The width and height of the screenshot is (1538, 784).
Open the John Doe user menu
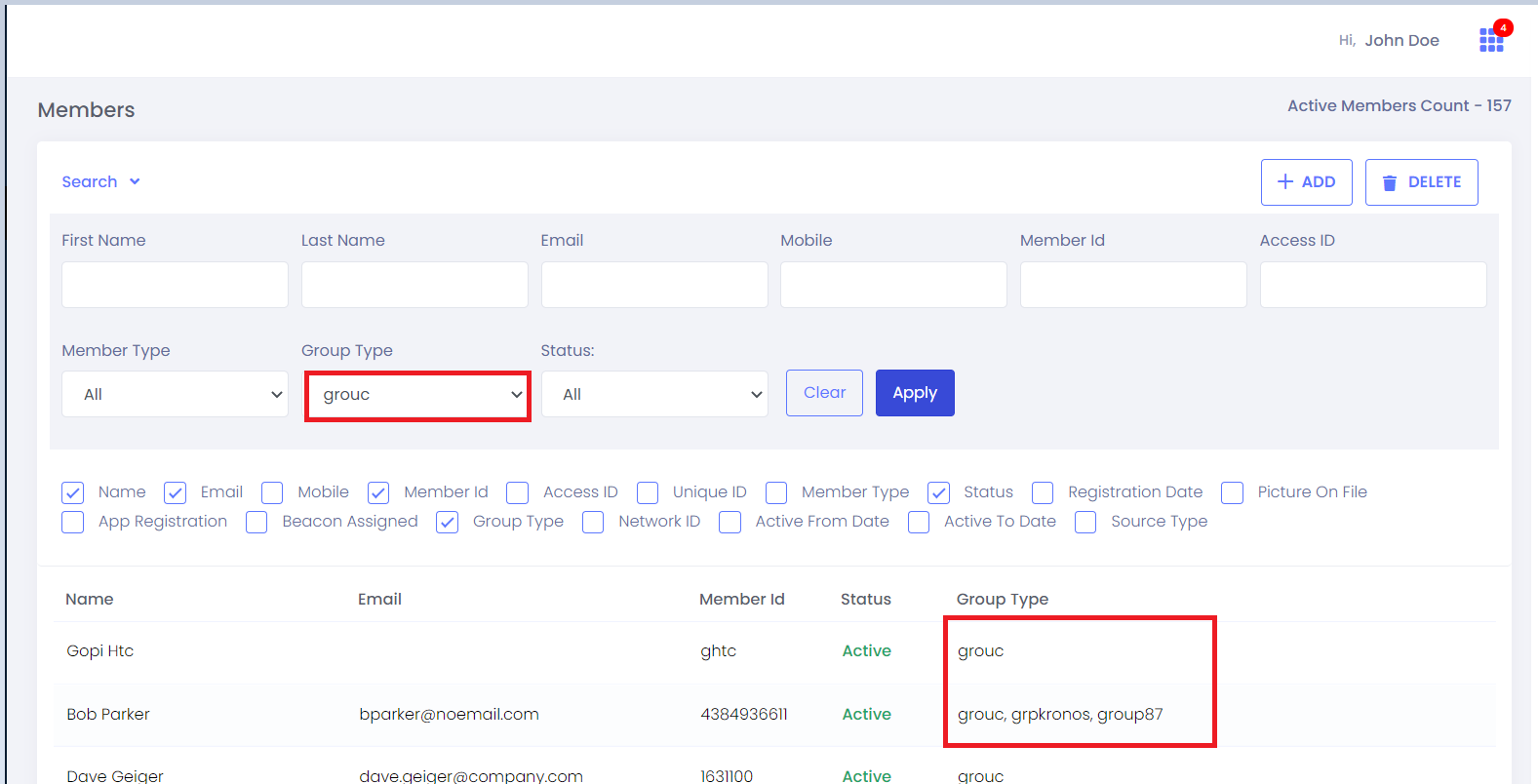1401,40
